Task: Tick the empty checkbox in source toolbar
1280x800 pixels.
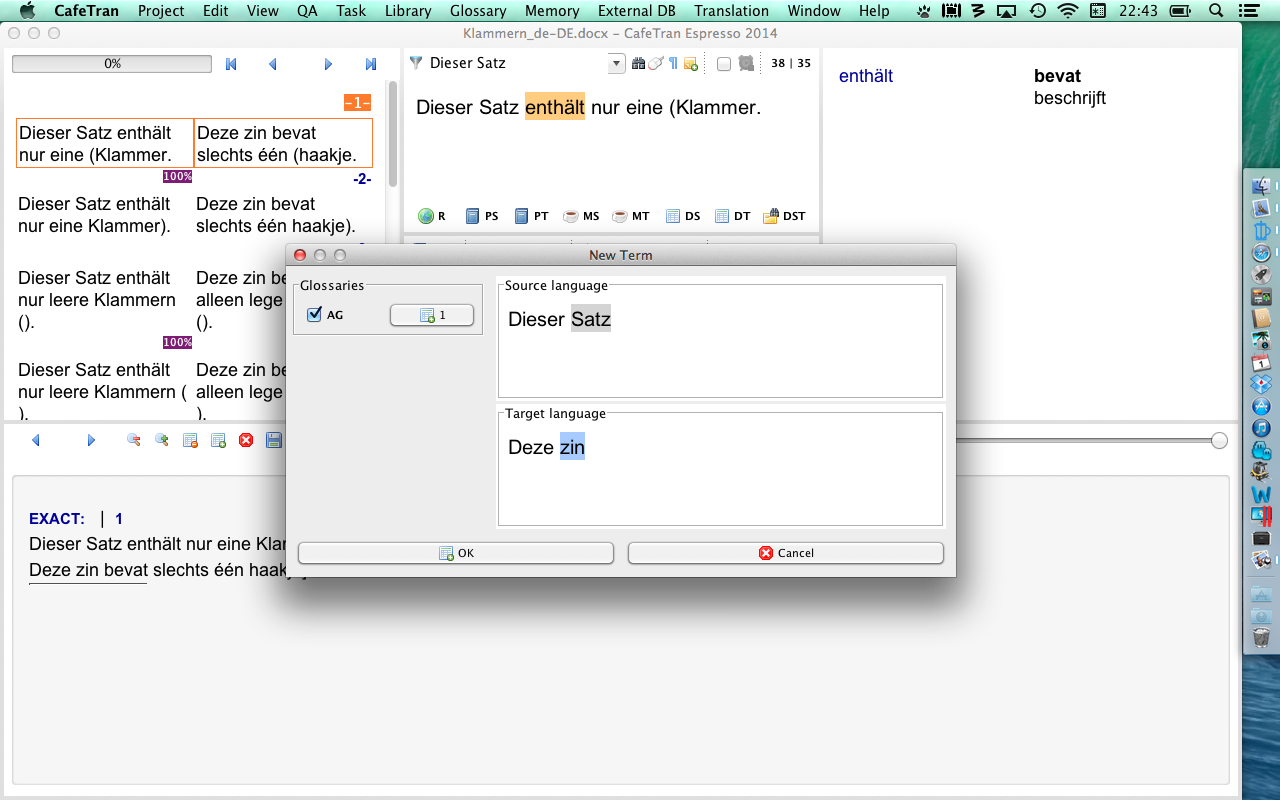Action: [x=723, y=64]
